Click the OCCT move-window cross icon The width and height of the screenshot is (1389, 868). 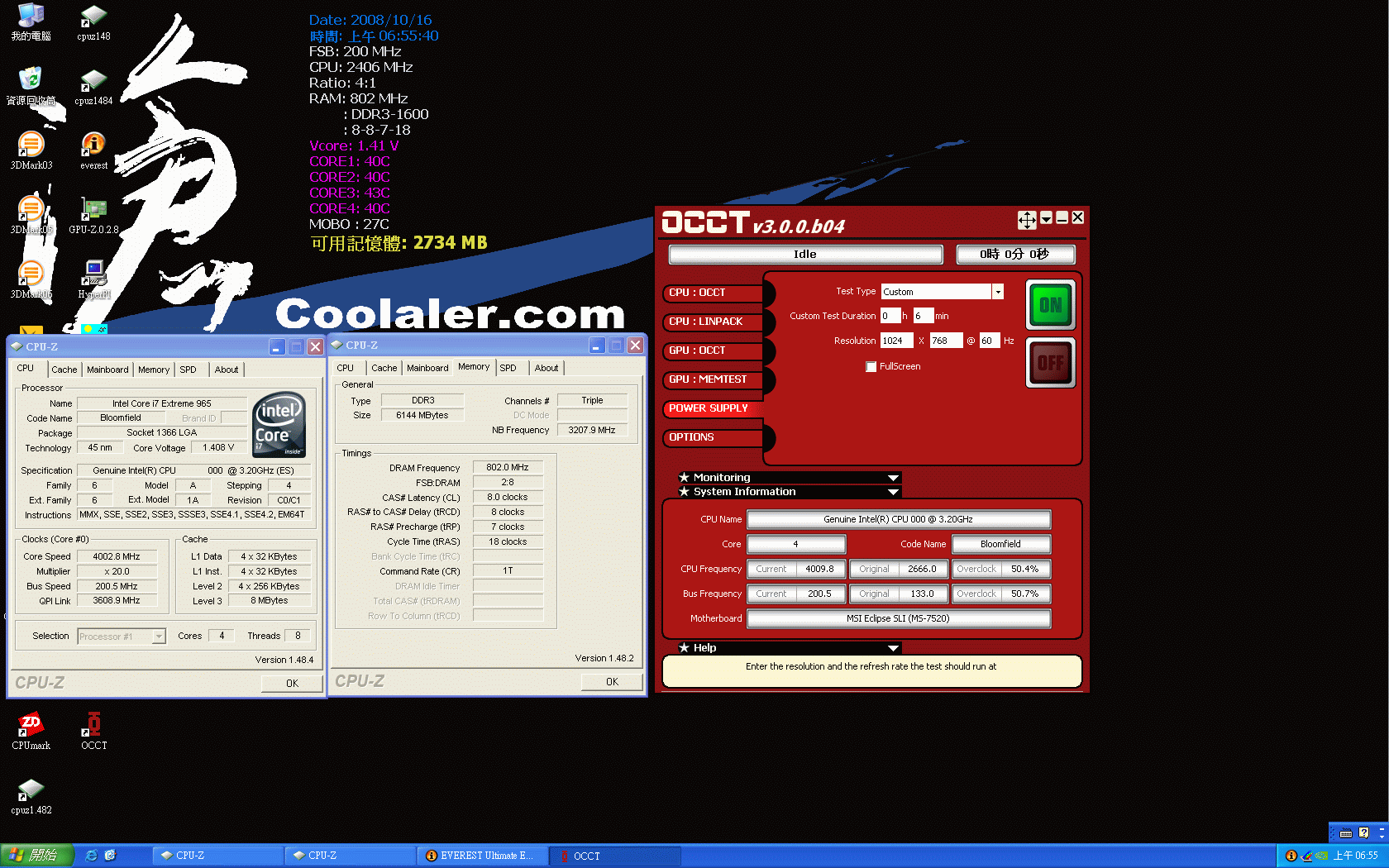(1027, 219)
